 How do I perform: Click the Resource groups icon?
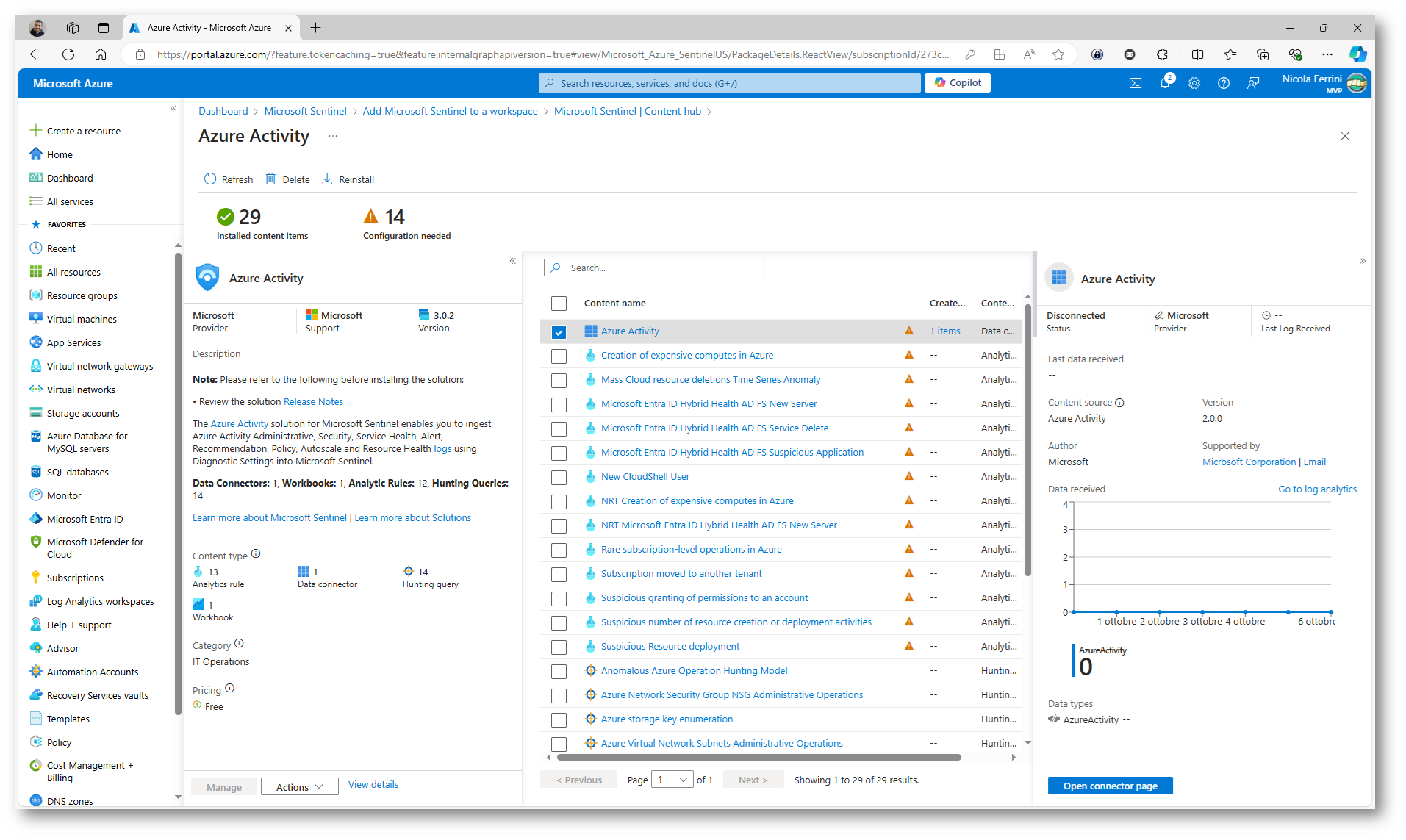(35, 295)
